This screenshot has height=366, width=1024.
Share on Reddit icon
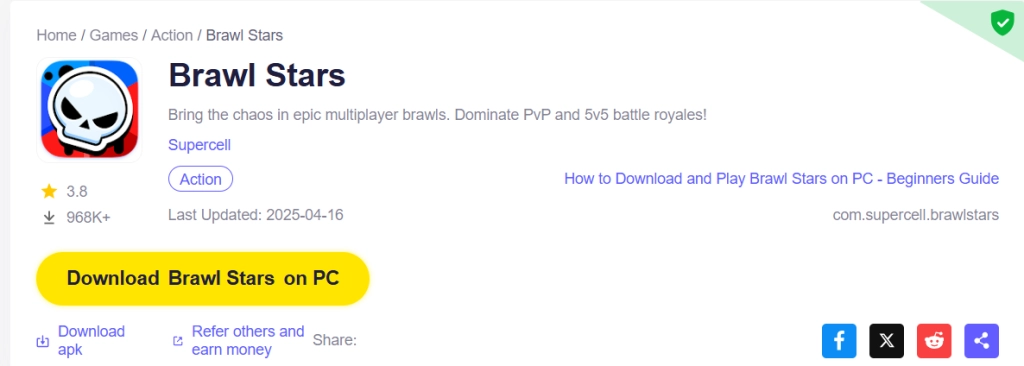935,341
